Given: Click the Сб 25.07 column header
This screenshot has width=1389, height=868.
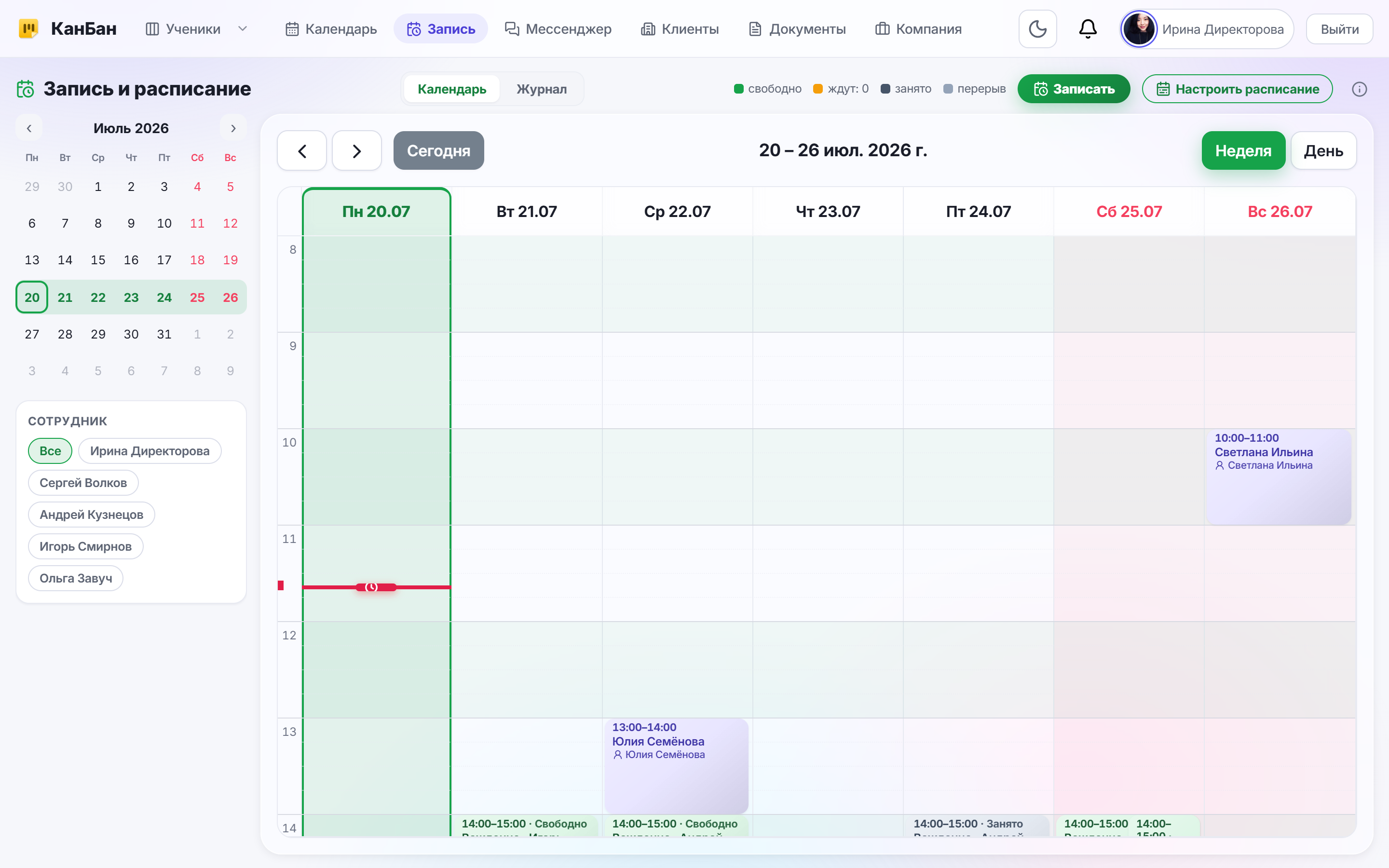Looking at the screenshot, I should (1129, 211).
